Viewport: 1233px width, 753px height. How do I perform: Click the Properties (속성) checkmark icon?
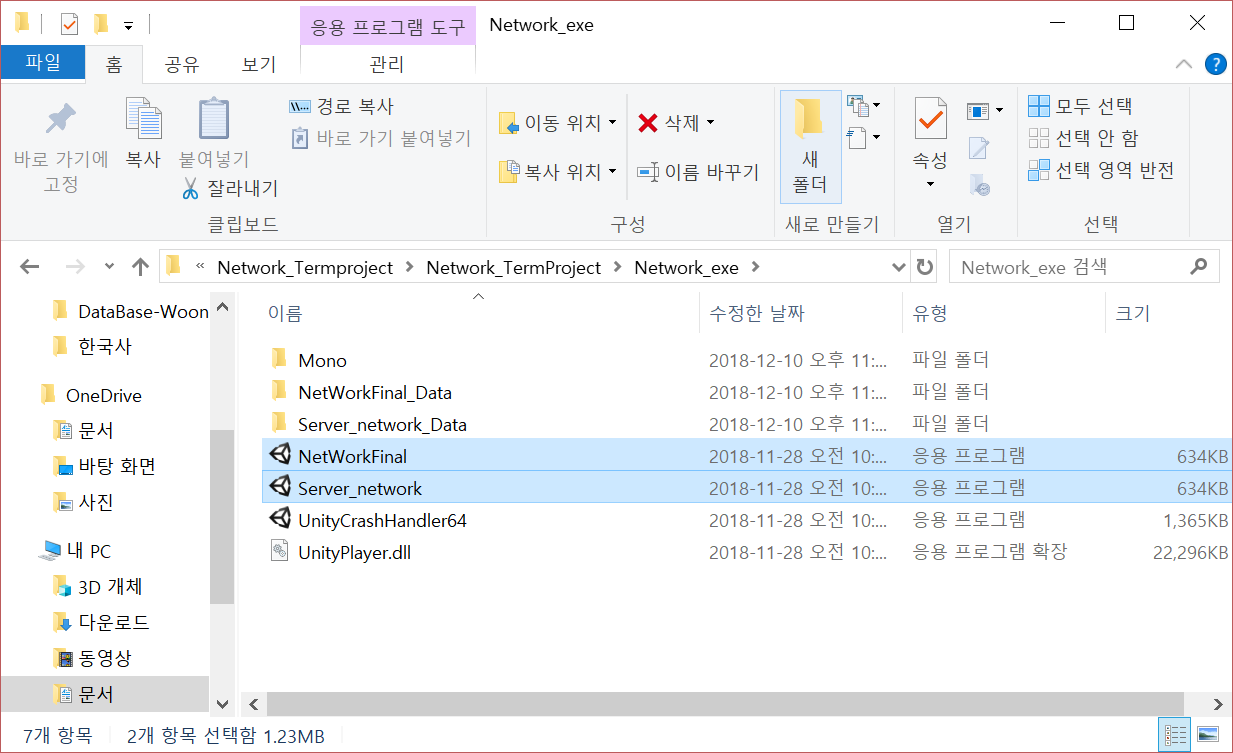[930, 119]
